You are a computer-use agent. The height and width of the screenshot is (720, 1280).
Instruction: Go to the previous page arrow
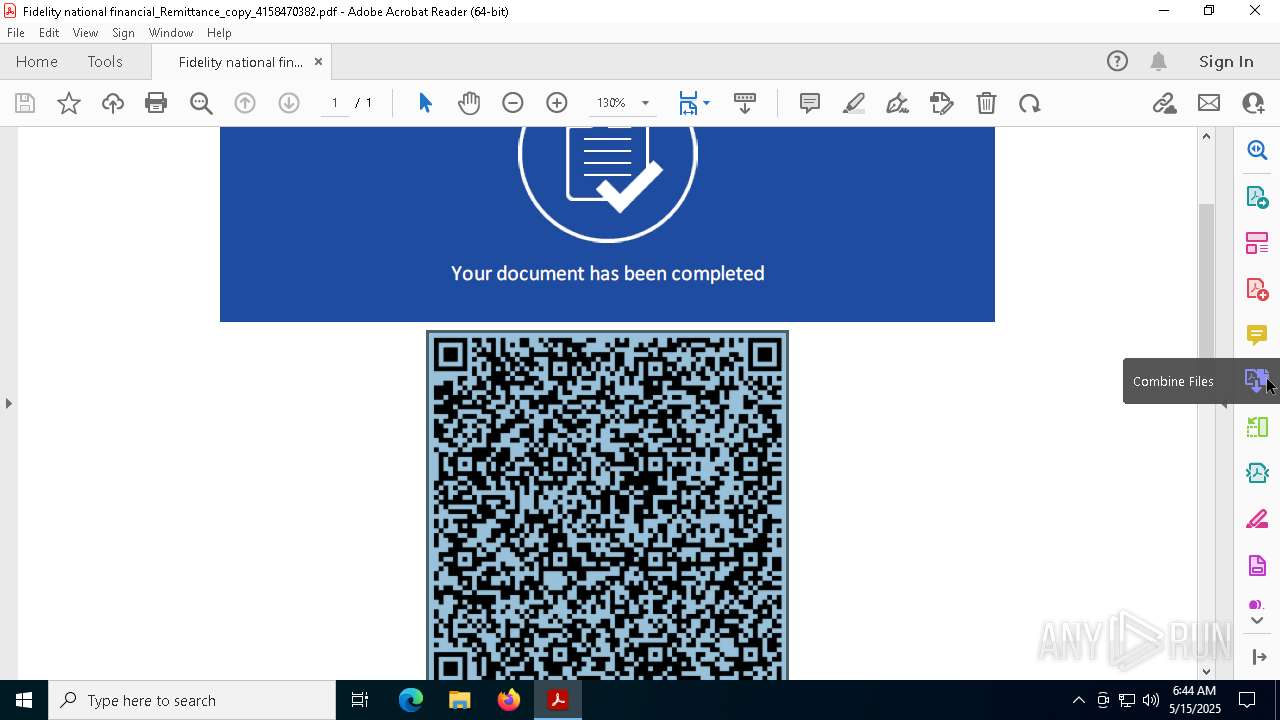(x=245, y=103)
